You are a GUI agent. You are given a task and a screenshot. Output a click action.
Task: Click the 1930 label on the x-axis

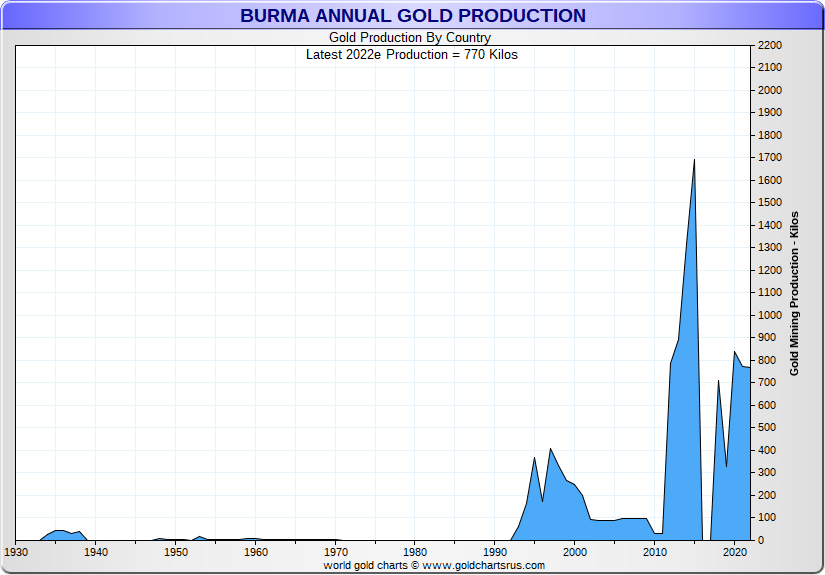(x=16, y=552)
